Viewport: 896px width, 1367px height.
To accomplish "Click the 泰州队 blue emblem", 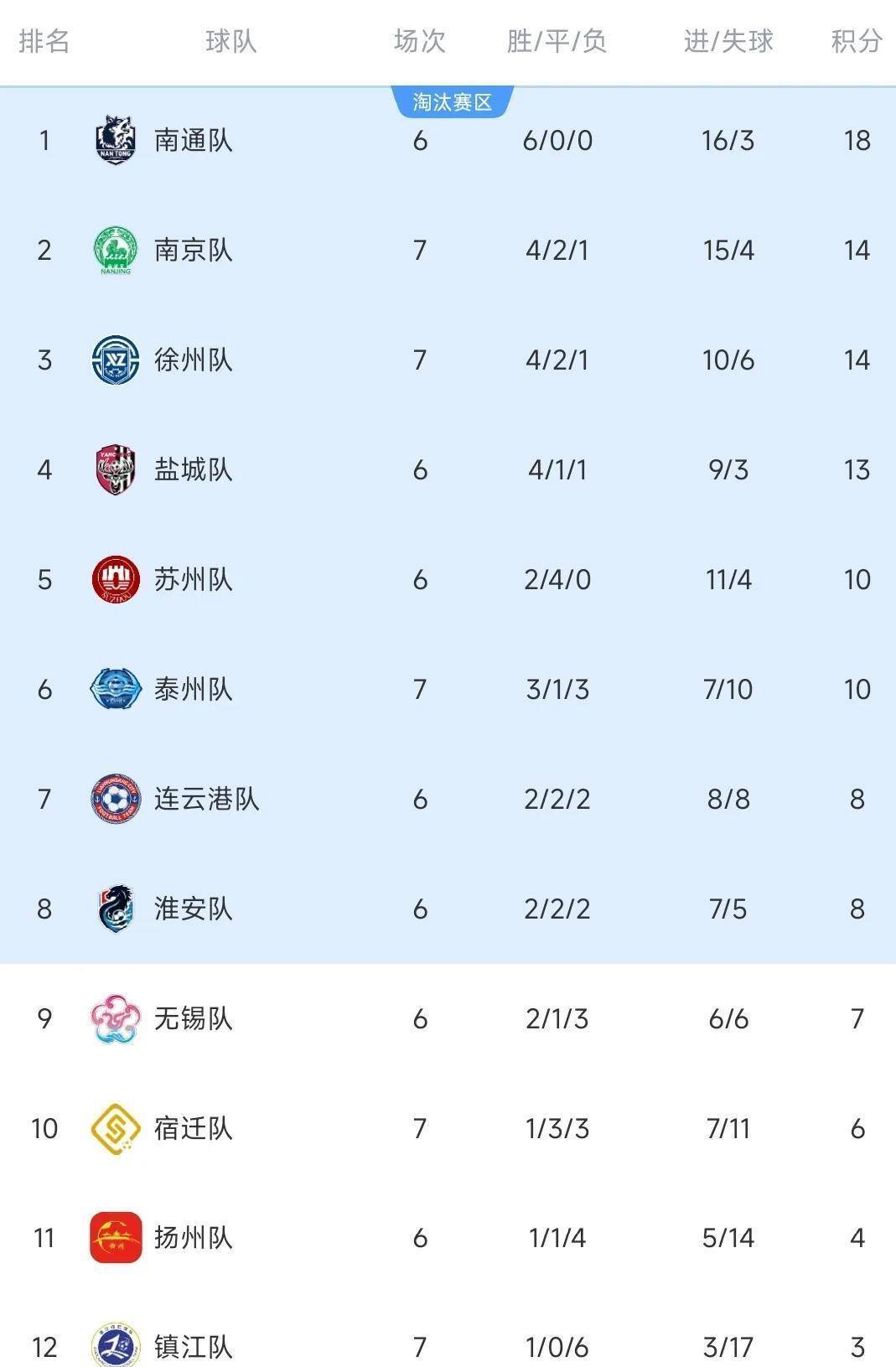I will tap(116, 689).
